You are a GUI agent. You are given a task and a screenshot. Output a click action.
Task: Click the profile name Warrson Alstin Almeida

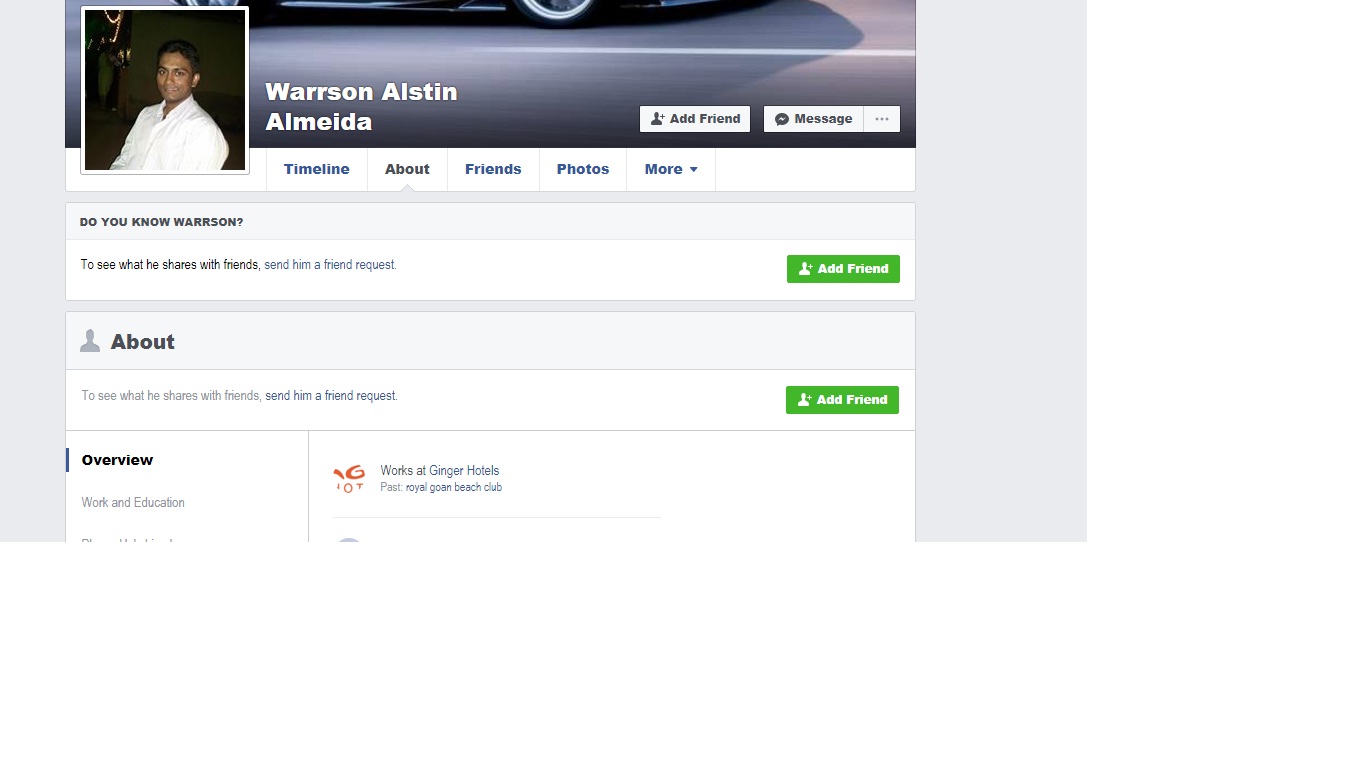pyautogui.click(x=361, y=107)
